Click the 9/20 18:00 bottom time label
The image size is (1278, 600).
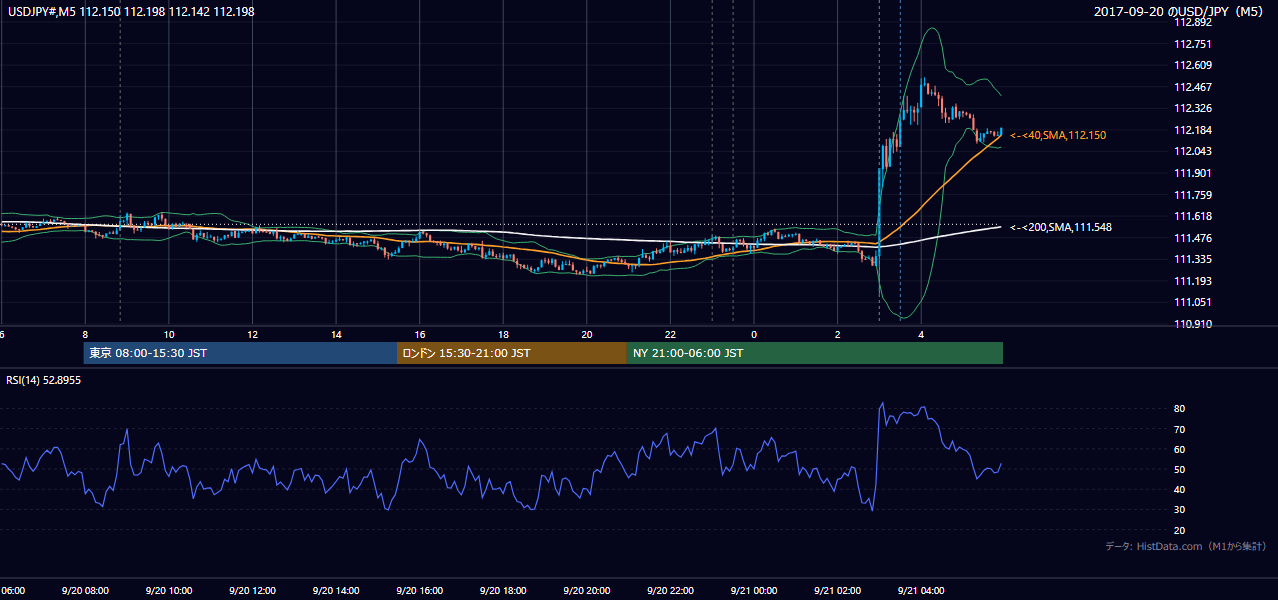tap(503, 591)
